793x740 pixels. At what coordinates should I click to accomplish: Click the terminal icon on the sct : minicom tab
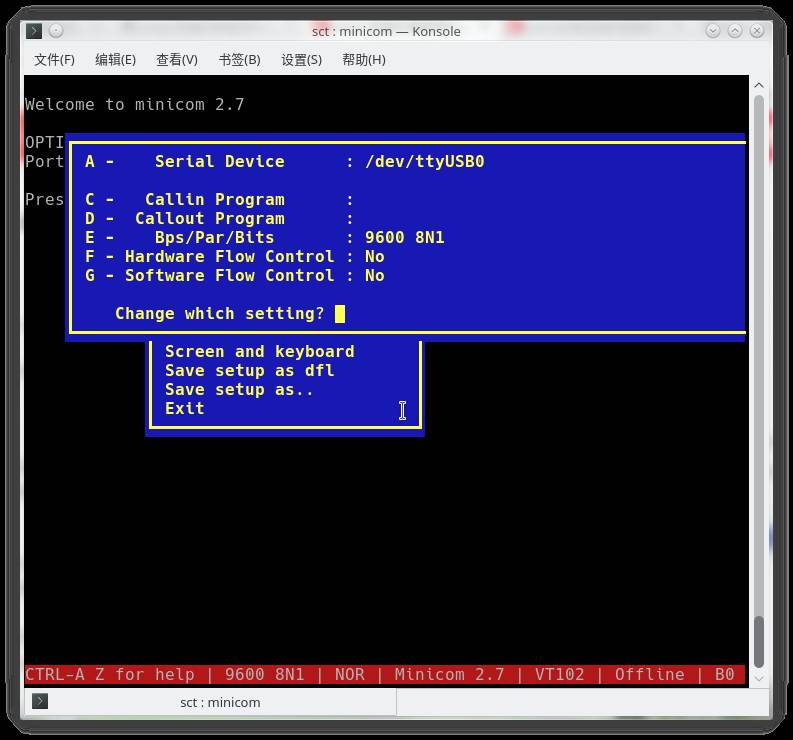pyautogui.click(x=40, y=701)
